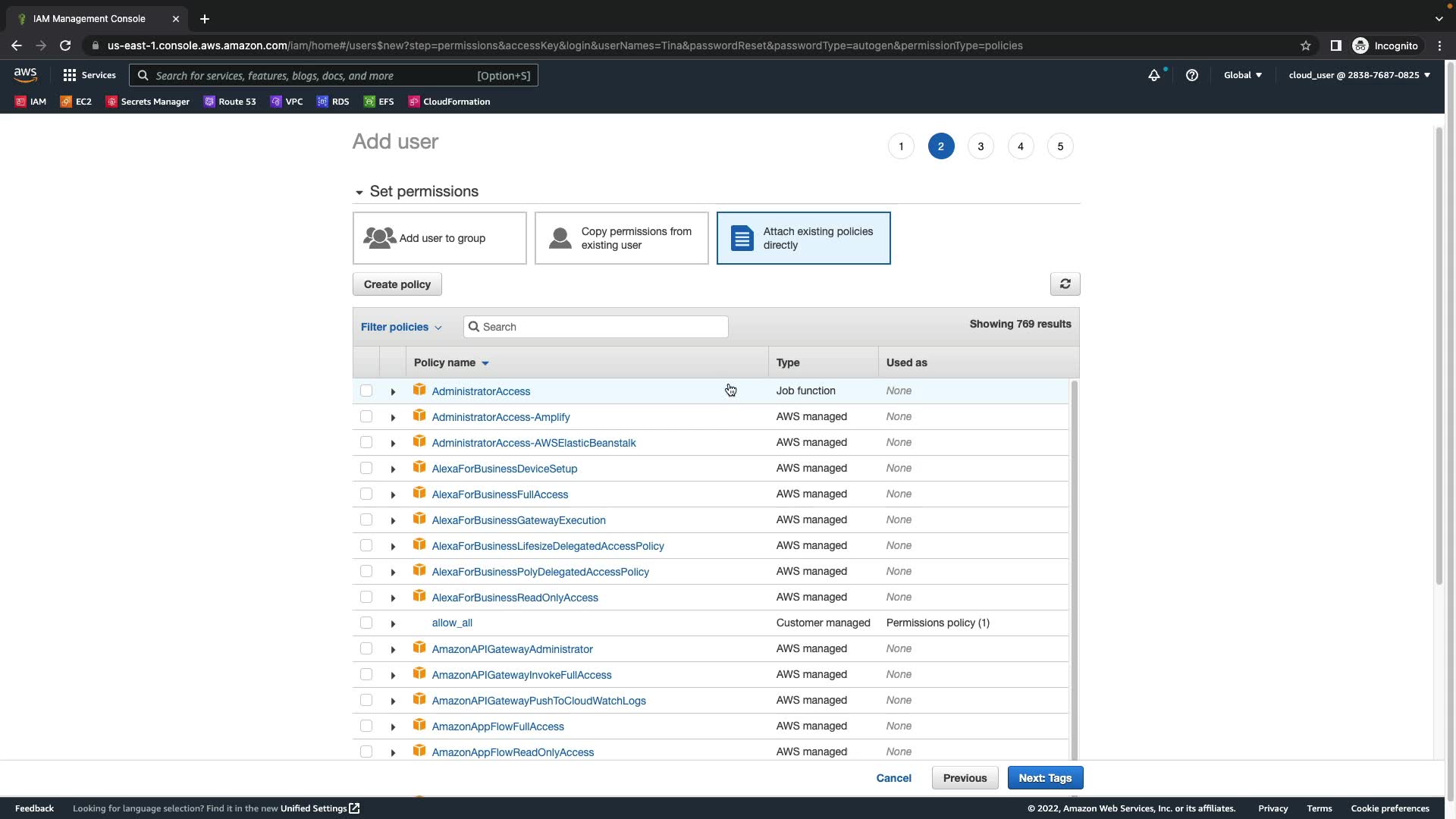Tick the AmazonAppFlowFullAccess checkbox

(x=366, y=726)
